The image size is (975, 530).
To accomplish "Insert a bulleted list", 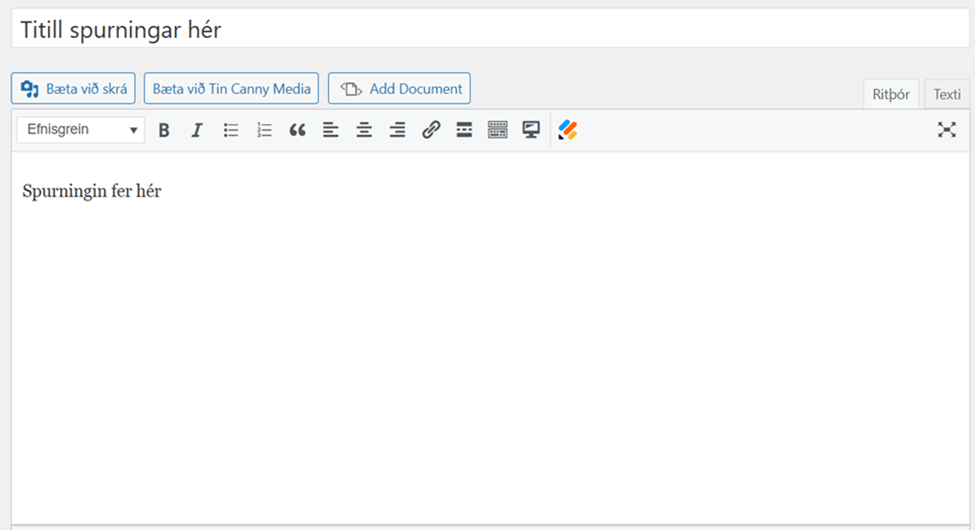I will pos(231,130).
